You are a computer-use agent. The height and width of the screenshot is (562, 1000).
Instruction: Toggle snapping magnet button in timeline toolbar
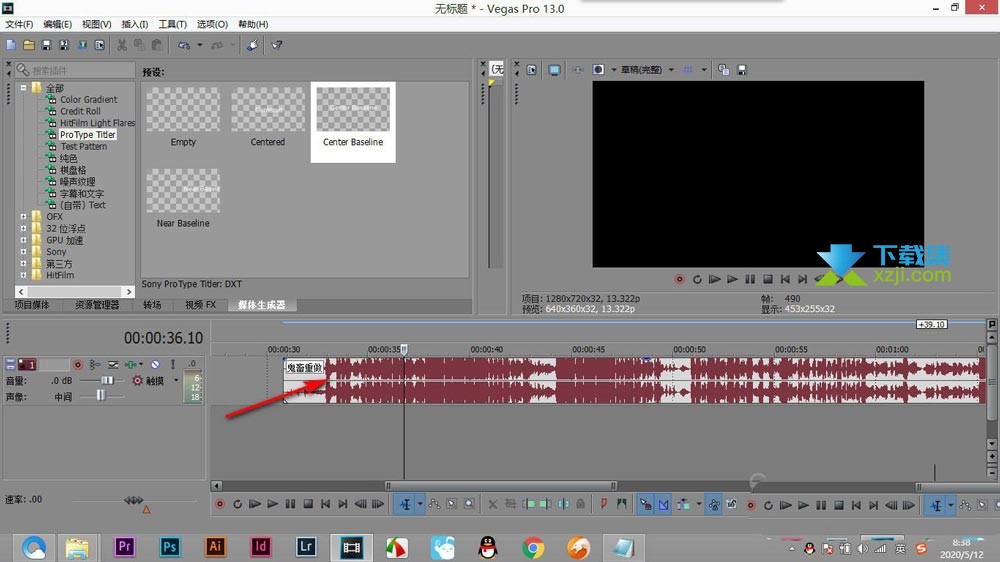pyautogui.click(x=645, y=504)
